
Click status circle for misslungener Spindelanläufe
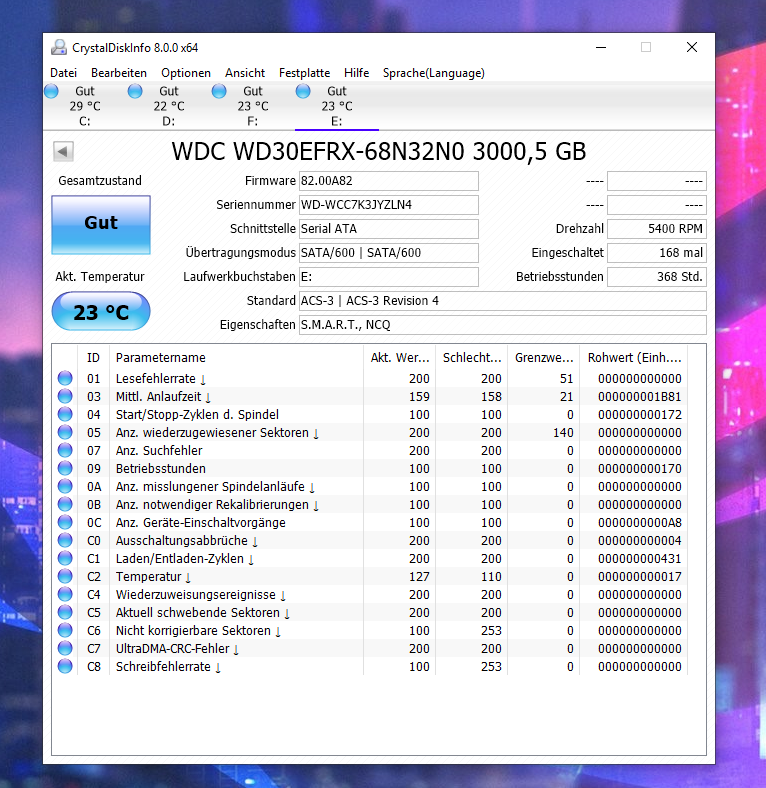65,486
